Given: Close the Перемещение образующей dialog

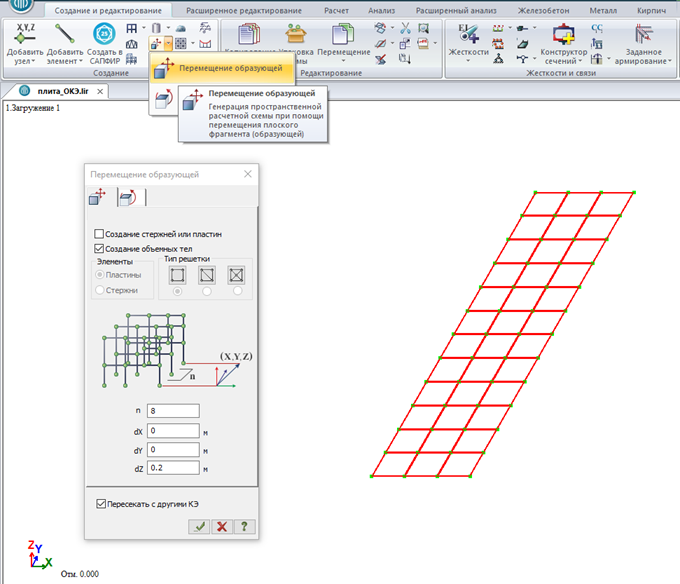Looking at the screenshot, I should point(248,174).
